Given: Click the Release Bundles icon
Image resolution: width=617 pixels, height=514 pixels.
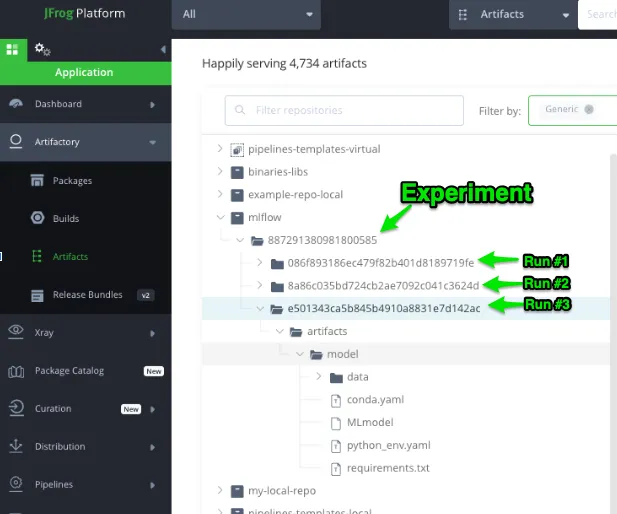Looking at the screenshot, I should [x=37, y=295].
